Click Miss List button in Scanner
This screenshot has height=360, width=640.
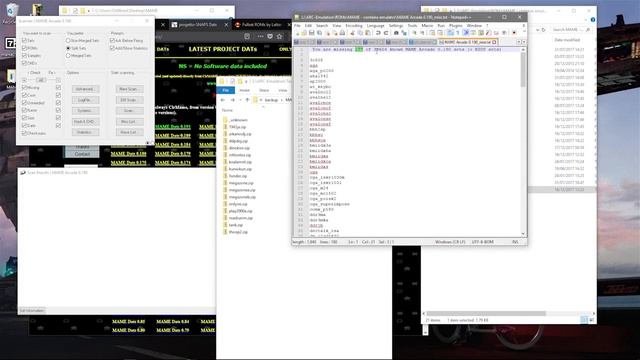click(129, 122)
